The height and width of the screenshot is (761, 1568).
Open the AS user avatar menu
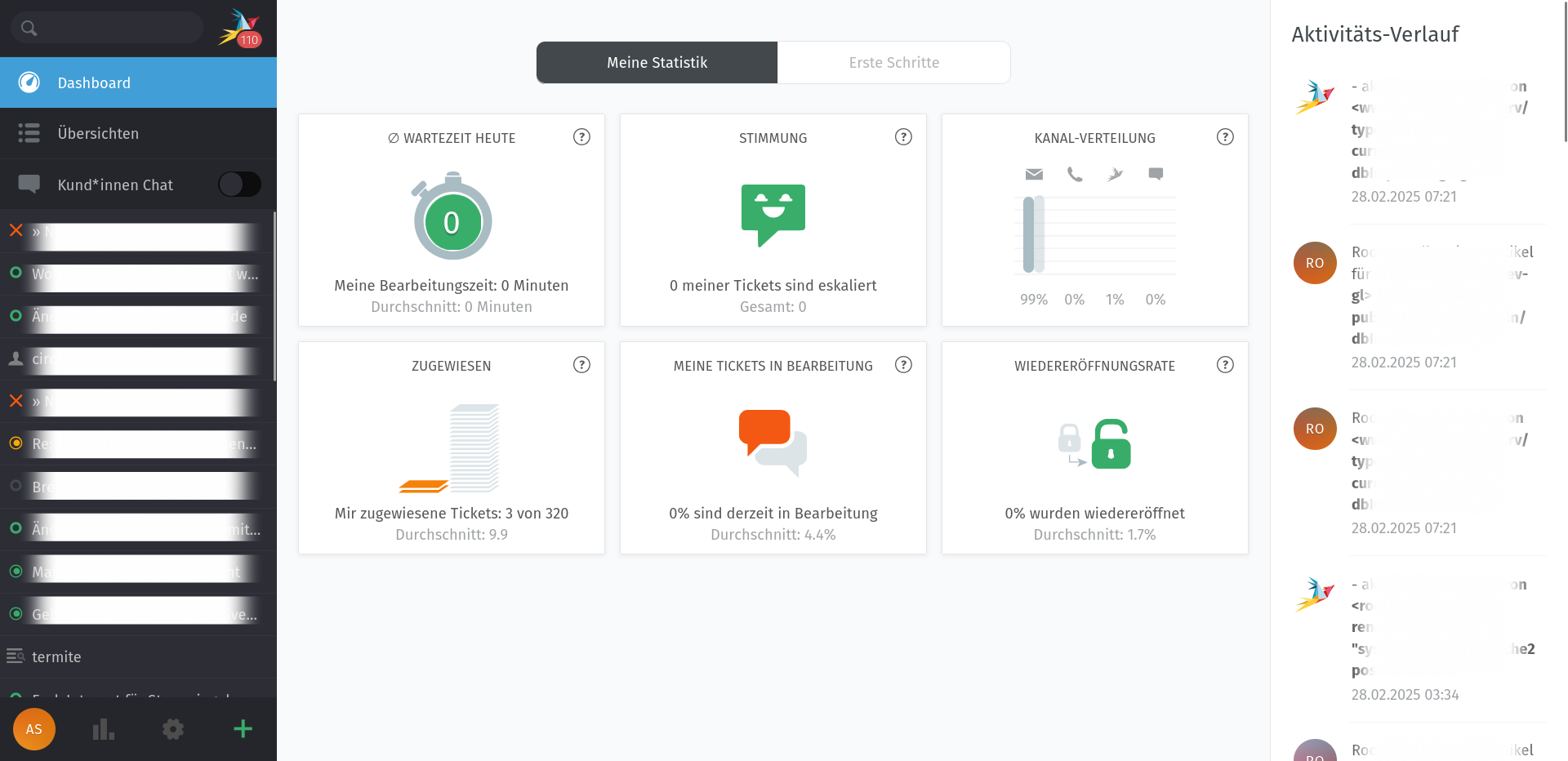coord(34,729)
